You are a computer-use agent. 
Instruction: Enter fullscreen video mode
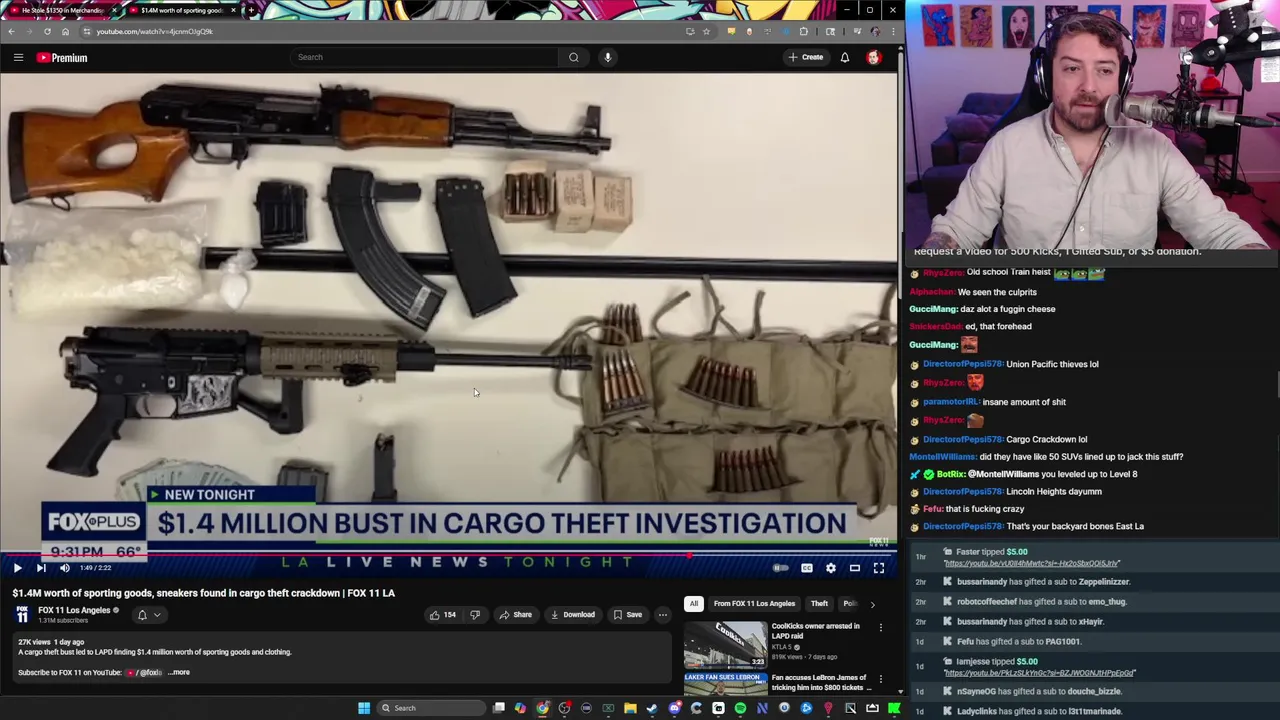879,568
